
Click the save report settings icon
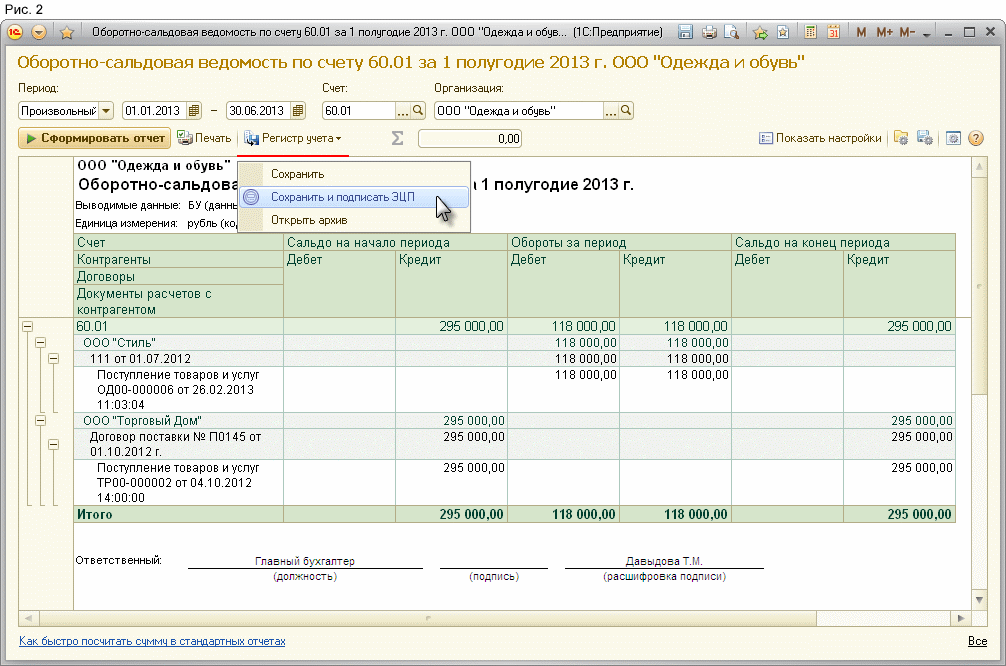(925, 139)
